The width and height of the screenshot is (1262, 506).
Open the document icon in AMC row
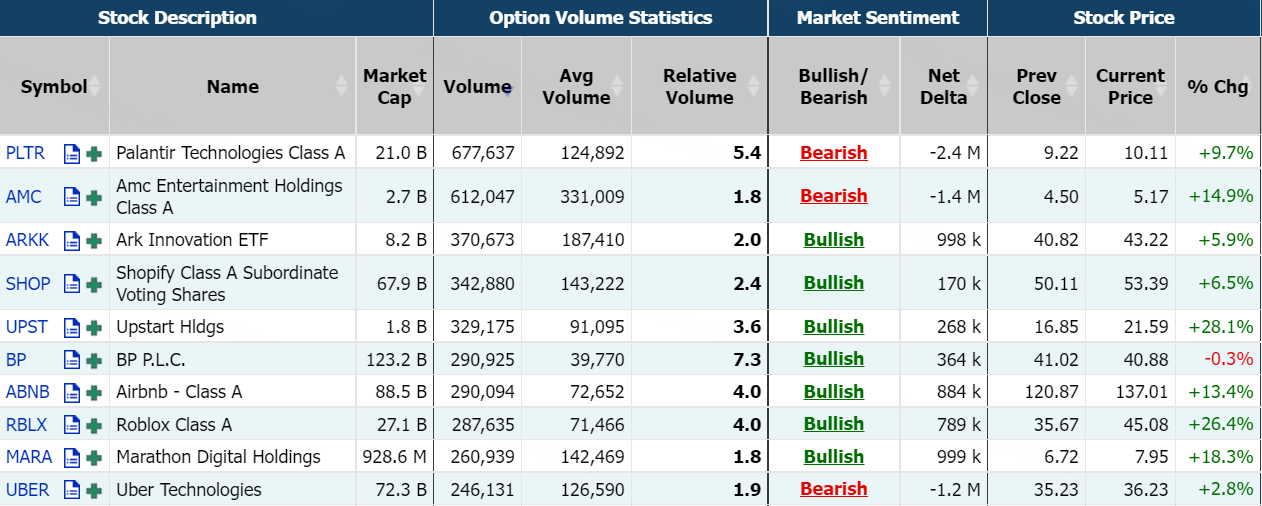(71, 197)
